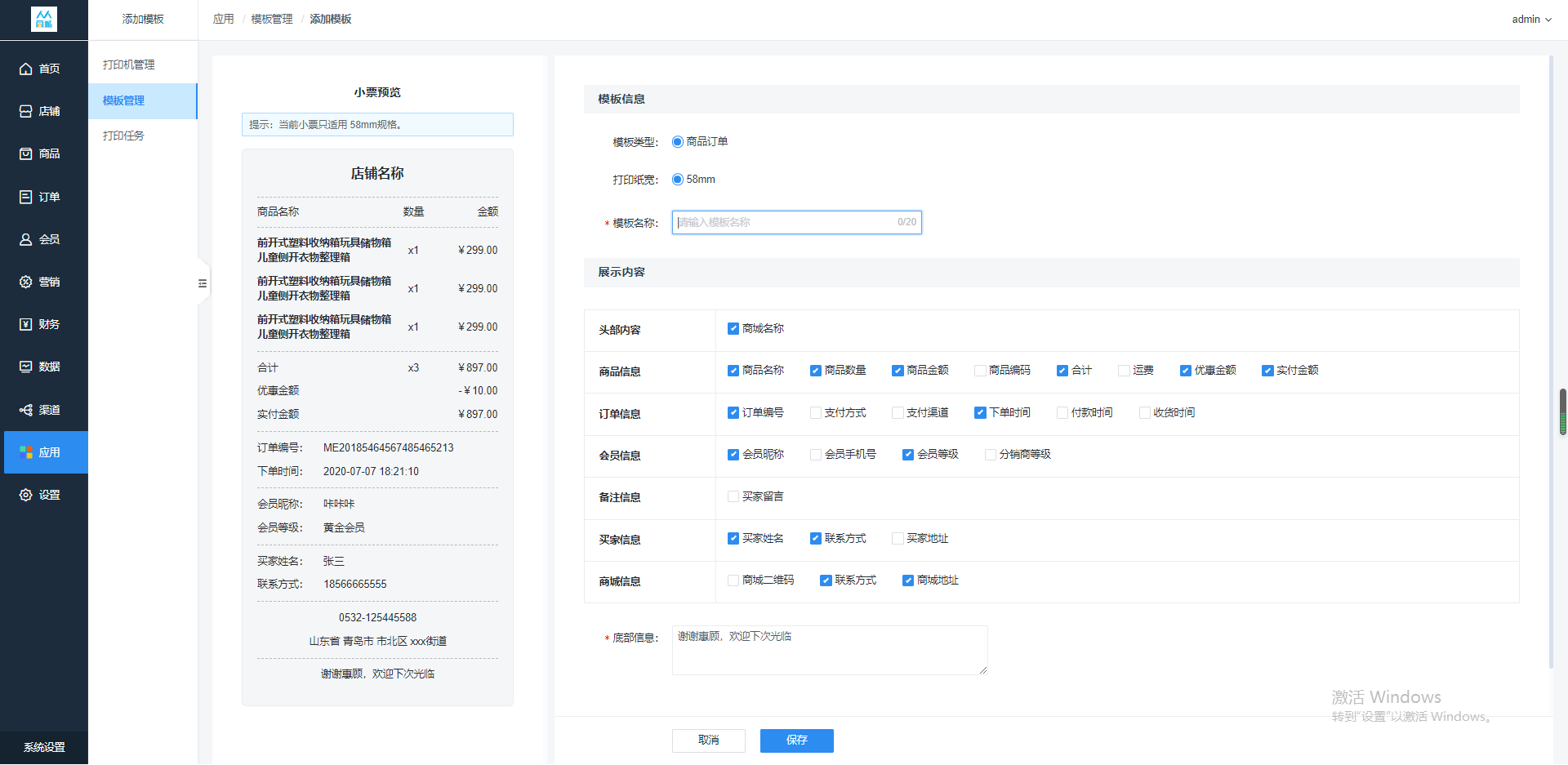Click the 0532-125445588 store phone text
1568x765 pixels.
coord(377,618)
